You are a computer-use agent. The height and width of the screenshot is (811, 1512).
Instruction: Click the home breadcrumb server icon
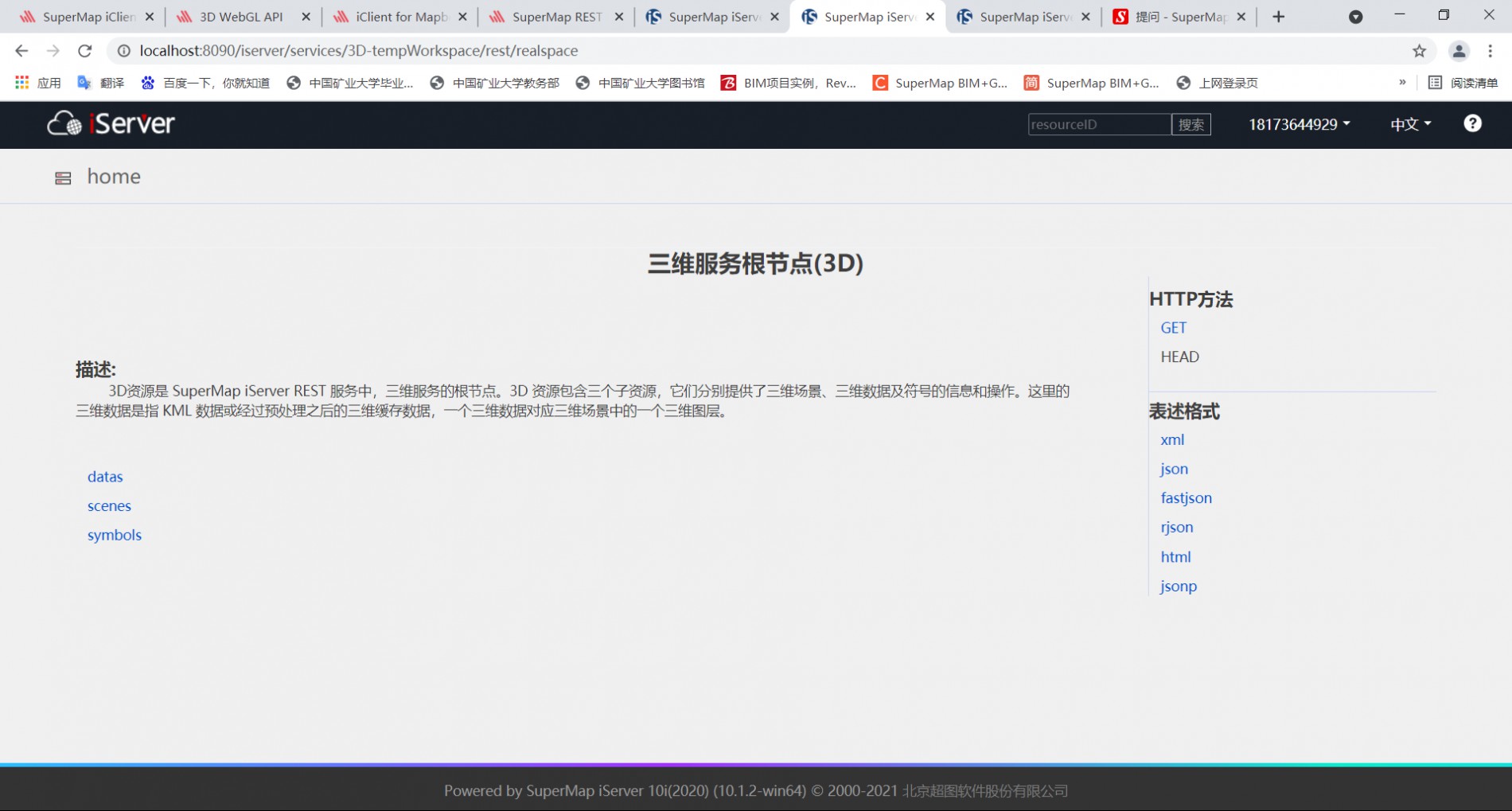pyautogui.click(x=63, y=178)
